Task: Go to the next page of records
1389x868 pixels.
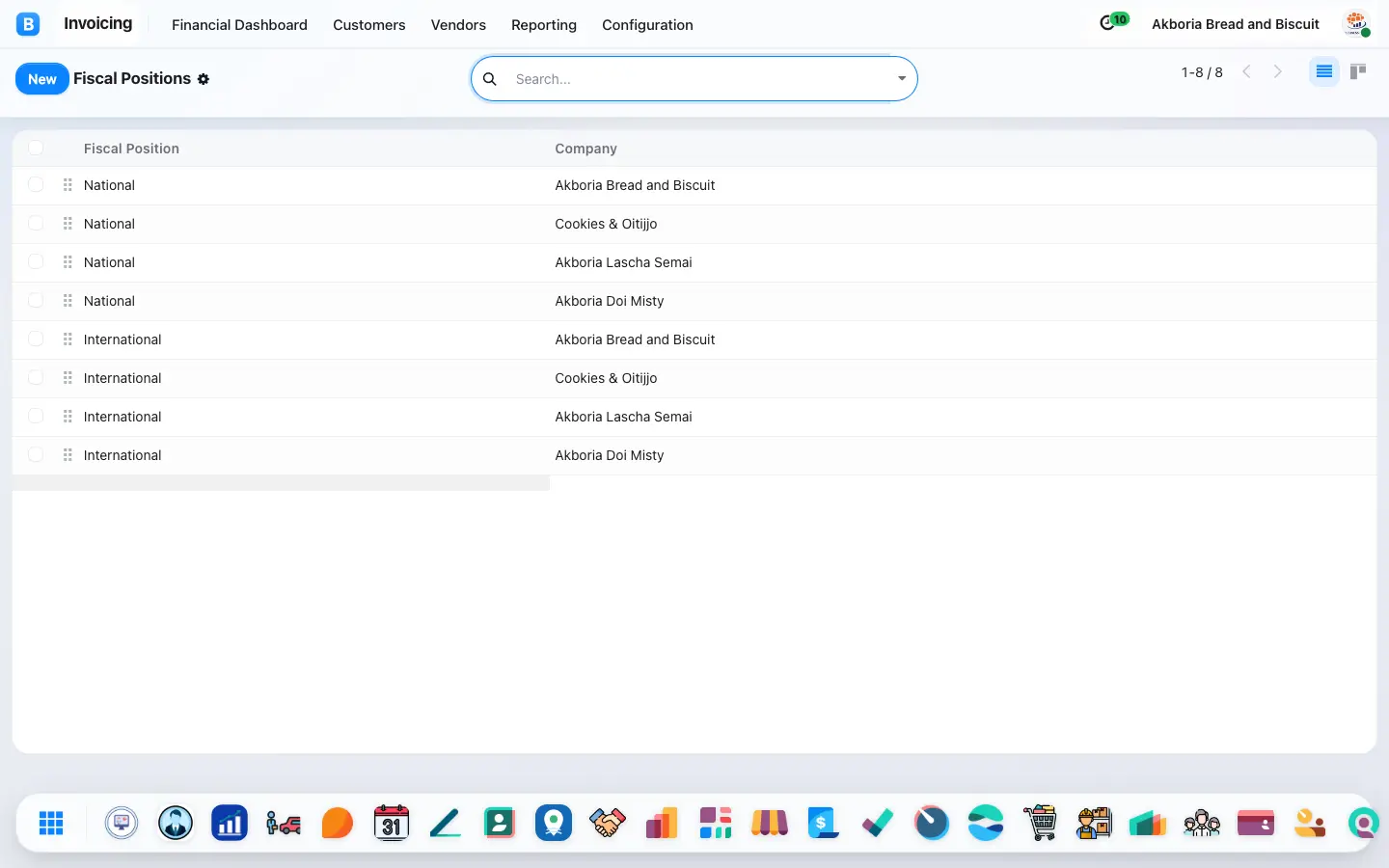Action: point(1278,71)
